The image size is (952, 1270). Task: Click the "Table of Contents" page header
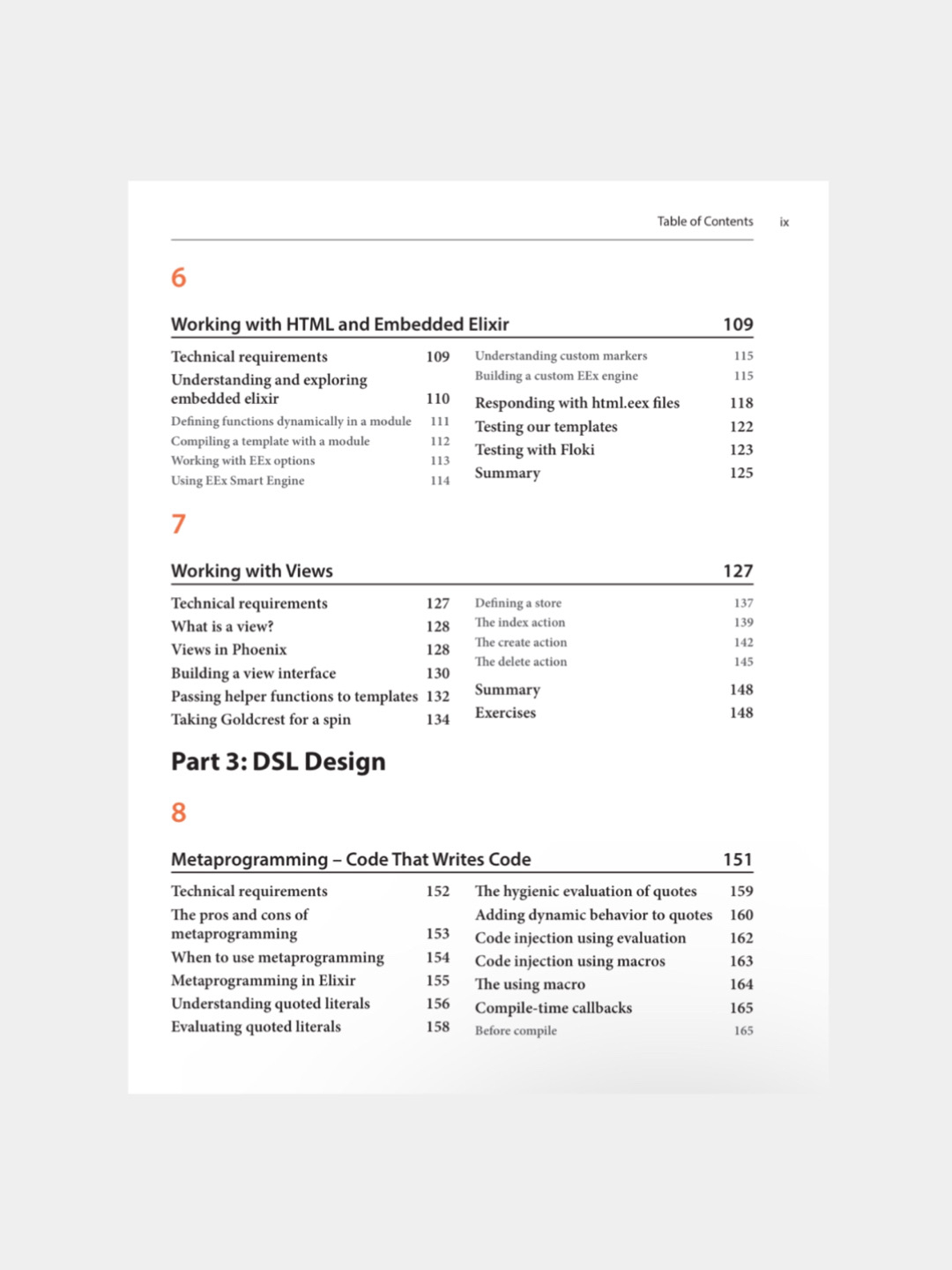pos(704,221)
